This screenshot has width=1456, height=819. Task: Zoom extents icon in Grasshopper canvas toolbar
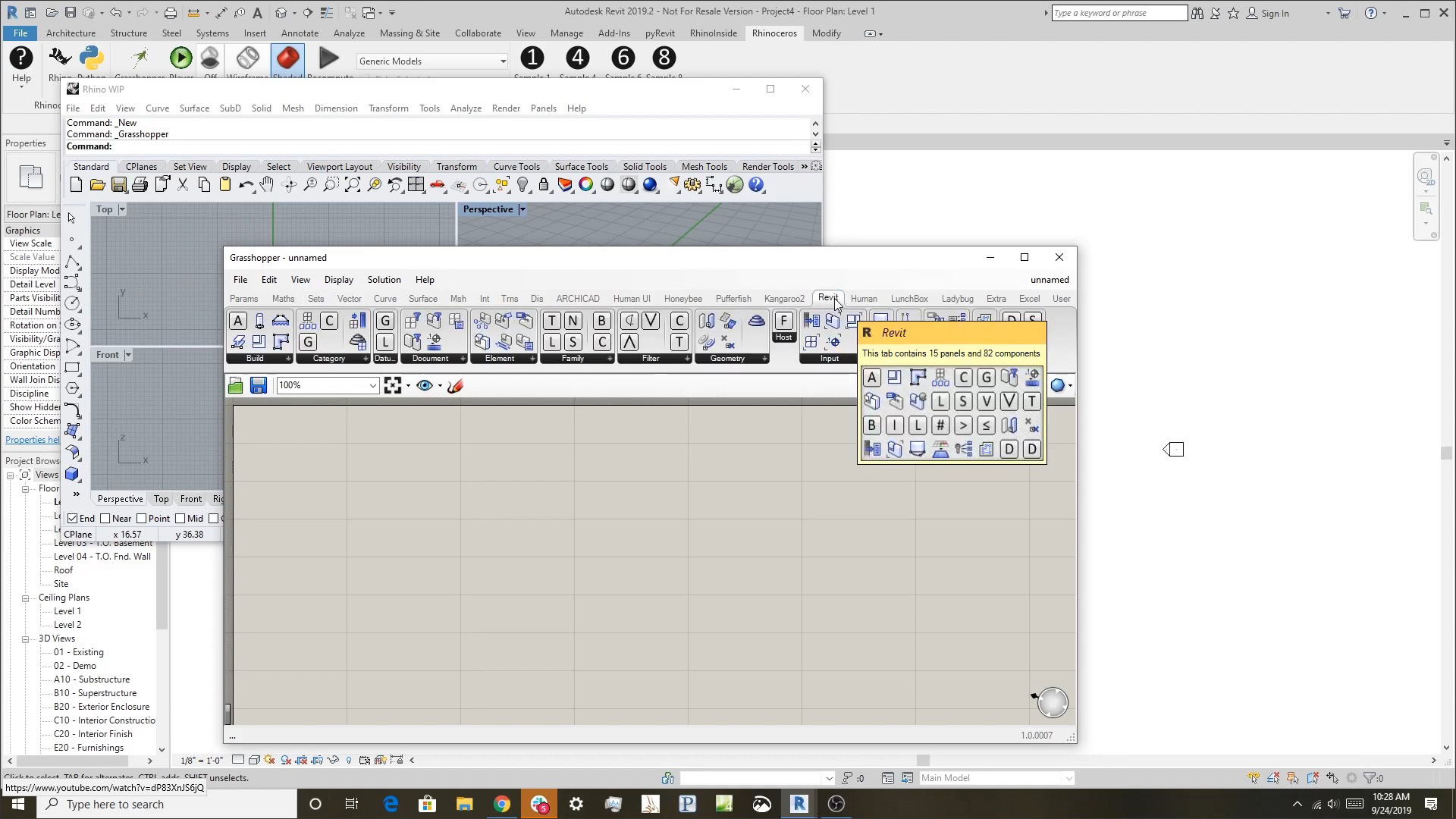click(x=393, y=386)
